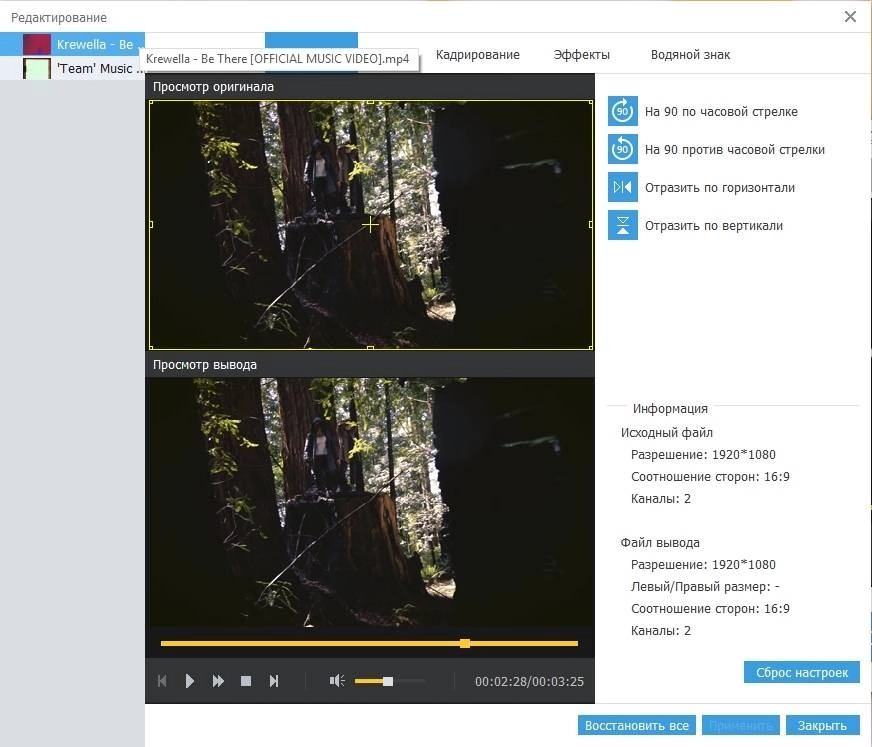872x747 pixels.
Task: Stop the video playback
Action: [246, 681]
